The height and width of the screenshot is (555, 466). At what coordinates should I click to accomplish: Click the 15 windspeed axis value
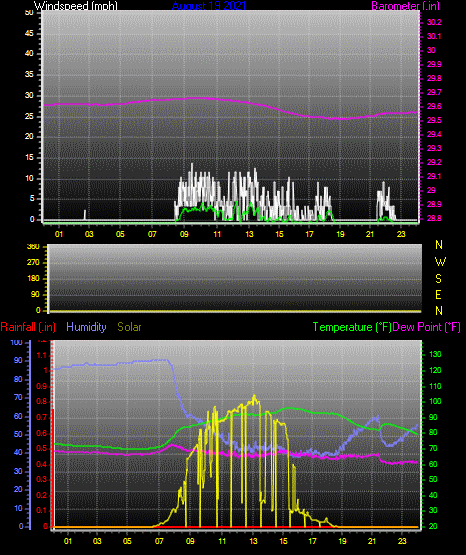pyautogui.click(x=29, y=158)
